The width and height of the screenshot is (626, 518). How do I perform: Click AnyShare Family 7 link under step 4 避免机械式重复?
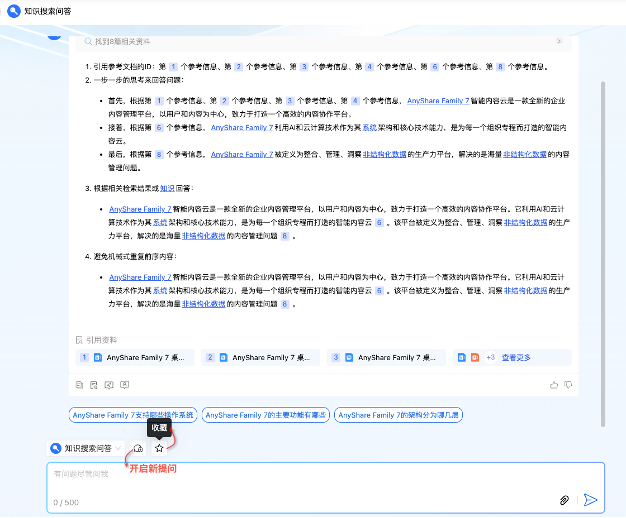click(140, 277)
